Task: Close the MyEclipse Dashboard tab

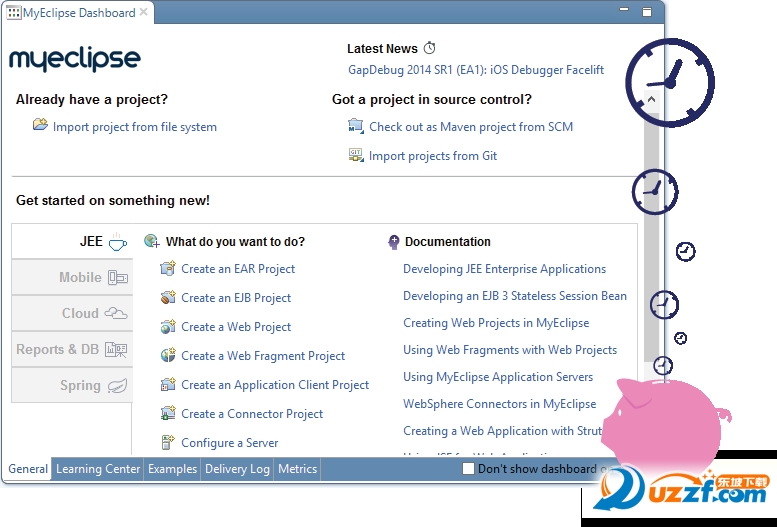Action: (x=144, y=12)
